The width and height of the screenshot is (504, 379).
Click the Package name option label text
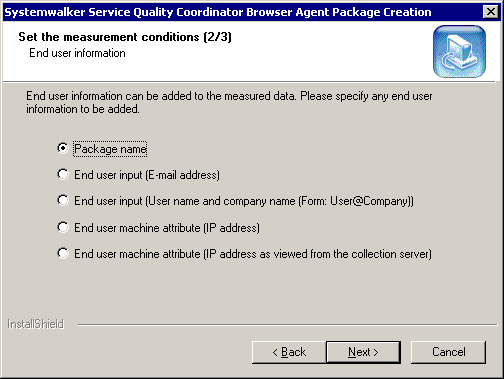point(110,149)
